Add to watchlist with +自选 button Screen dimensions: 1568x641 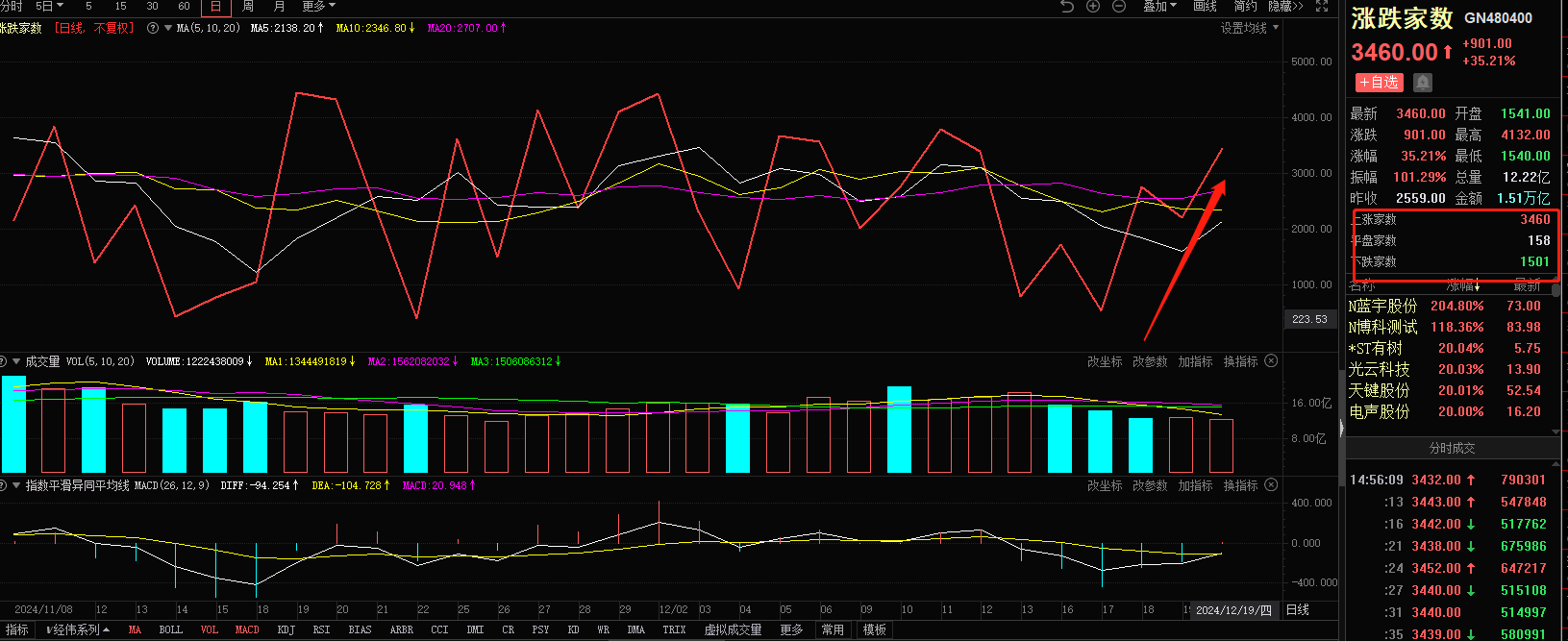point(1379,83)
